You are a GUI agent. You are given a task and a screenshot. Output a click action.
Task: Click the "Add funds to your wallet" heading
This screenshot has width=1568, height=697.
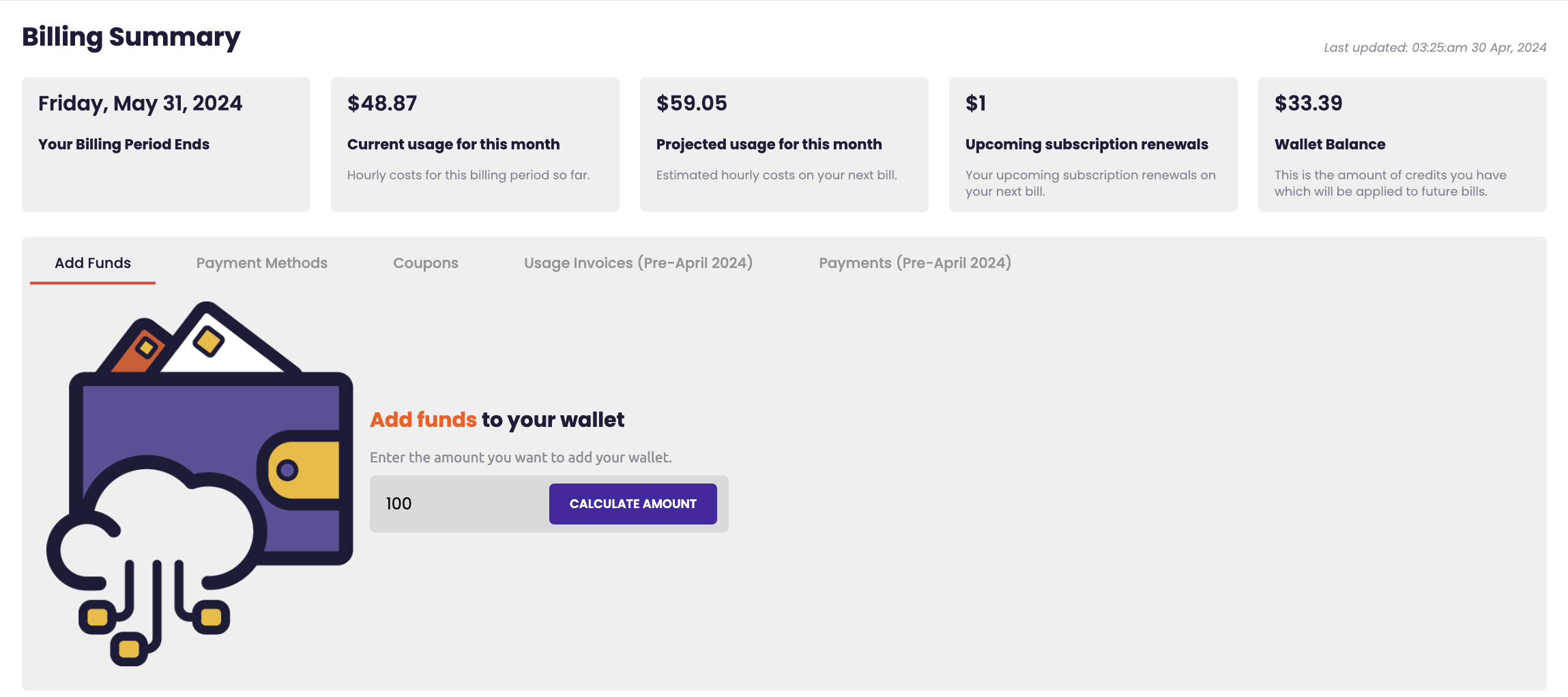(x=497, y=419)
